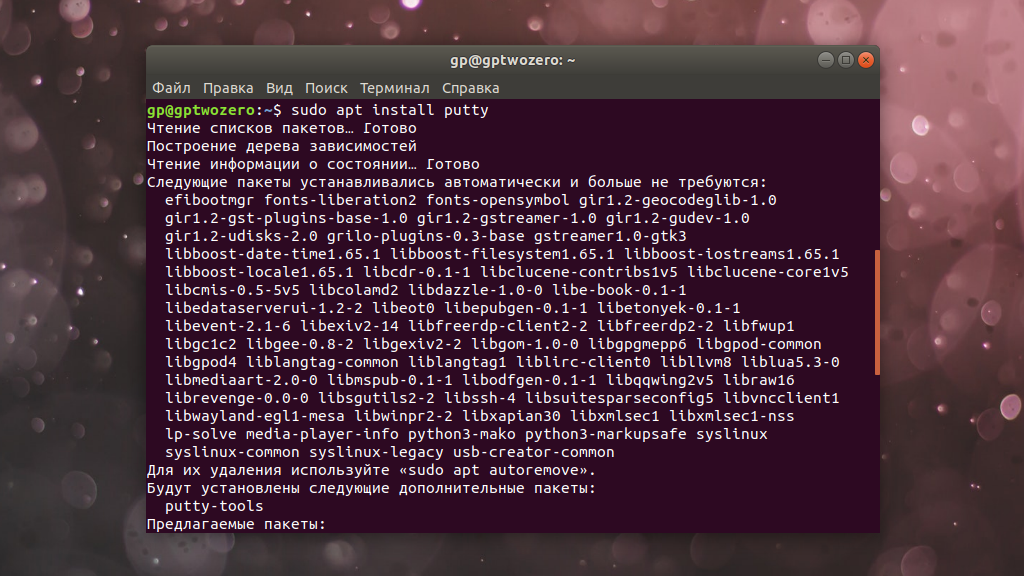Click the package name libetonyek-0.1-1
This screenshot has height=576, width=1024.
point(669,308)
